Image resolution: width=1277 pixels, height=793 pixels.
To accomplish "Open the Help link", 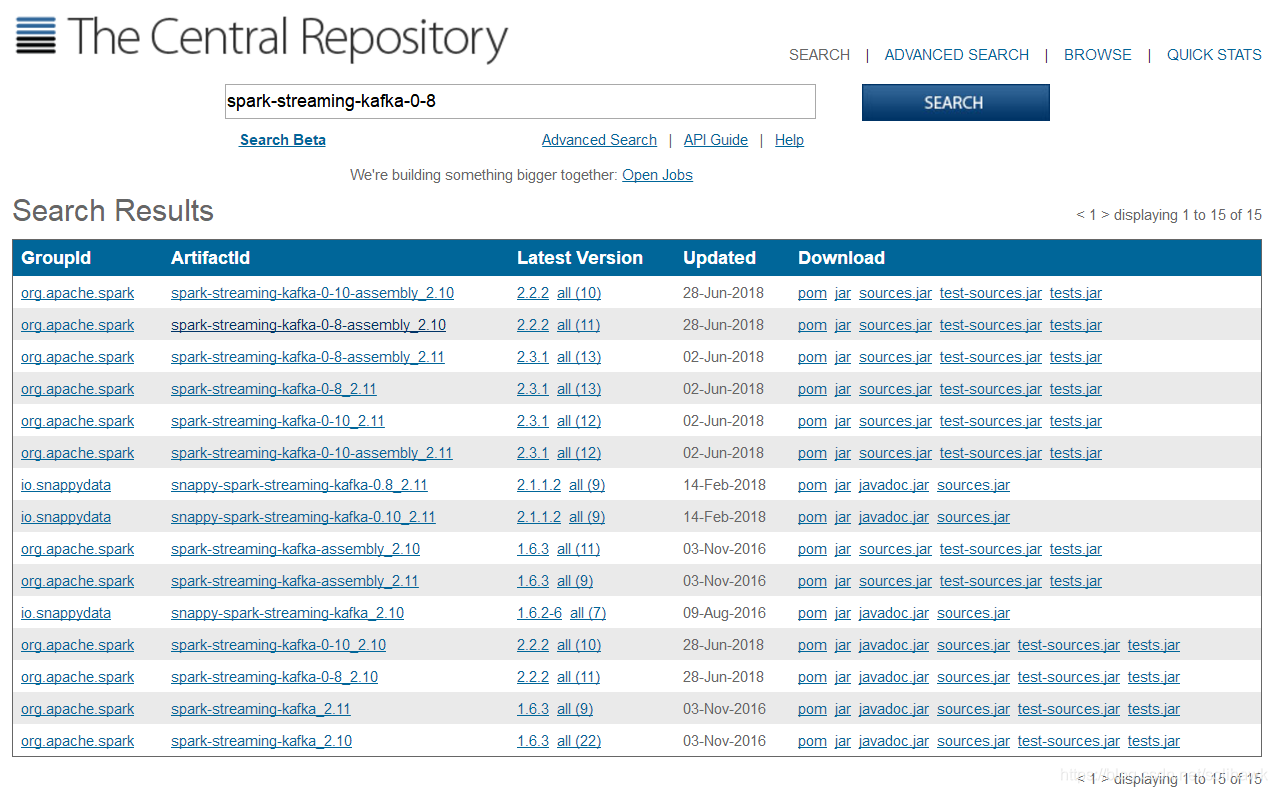I will (x=789, y=140).
